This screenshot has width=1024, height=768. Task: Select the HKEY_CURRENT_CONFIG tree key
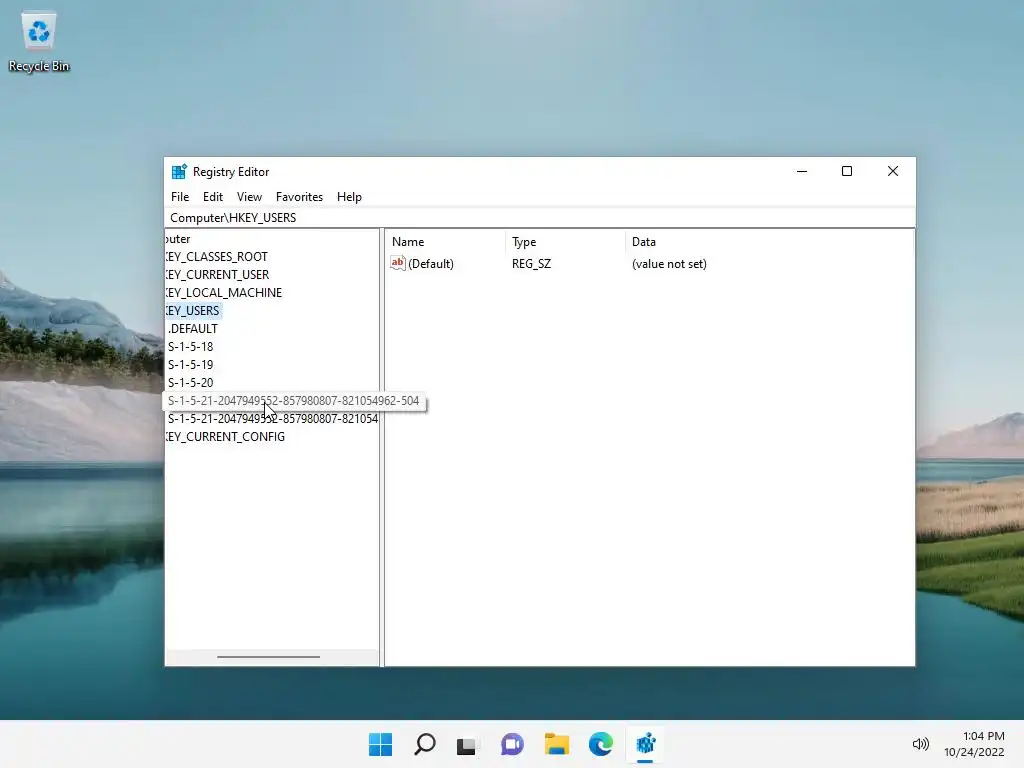point(225,437)
